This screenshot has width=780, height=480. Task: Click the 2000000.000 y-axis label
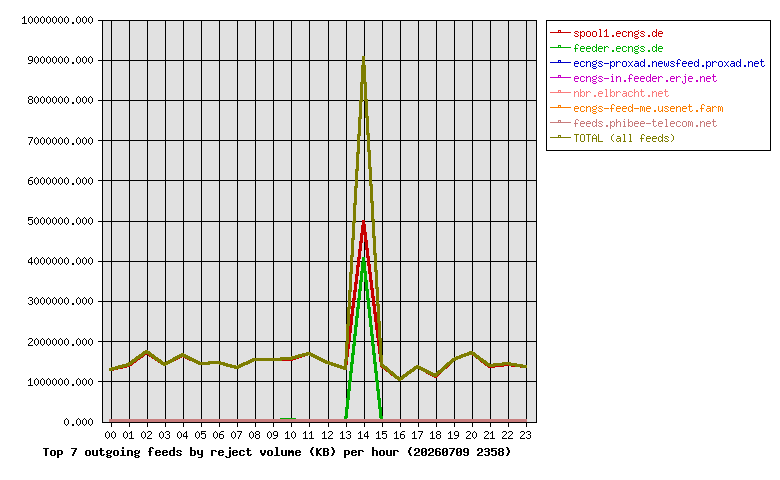pyautogui.click(x=60, y=342)
